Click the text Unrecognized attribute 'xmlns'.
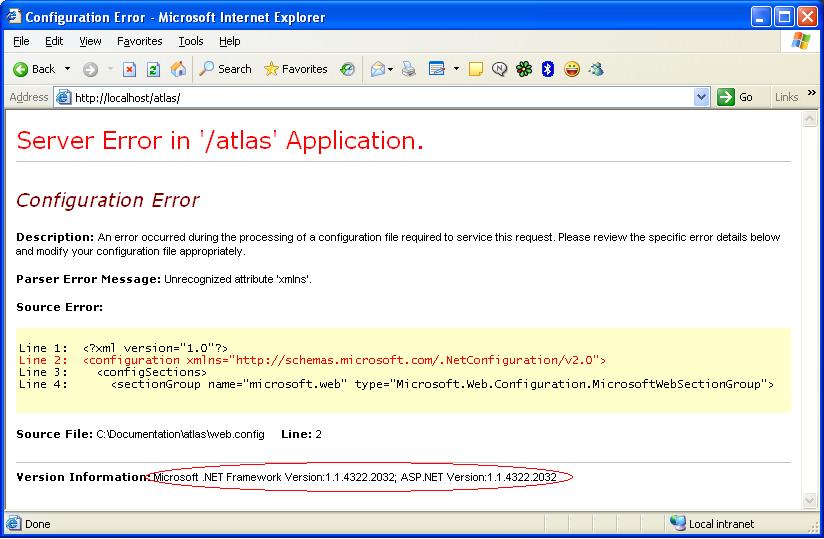This screenshot has height=539, width=824. [238, 279]
